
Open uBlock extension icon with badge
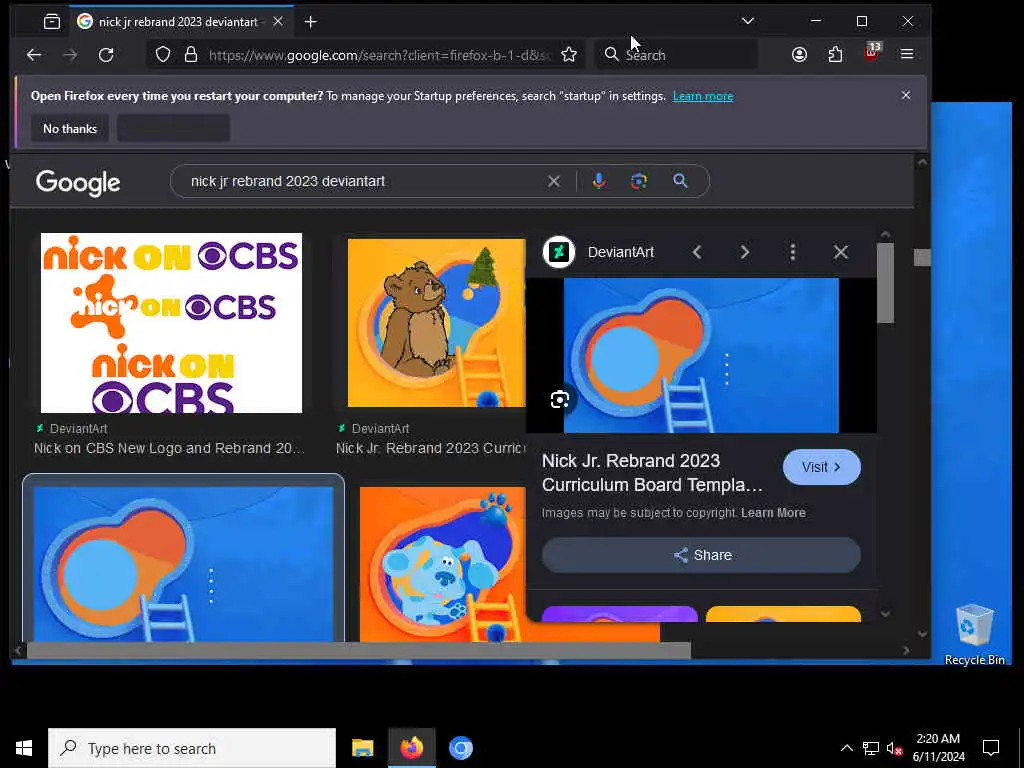tap(872, 52)
